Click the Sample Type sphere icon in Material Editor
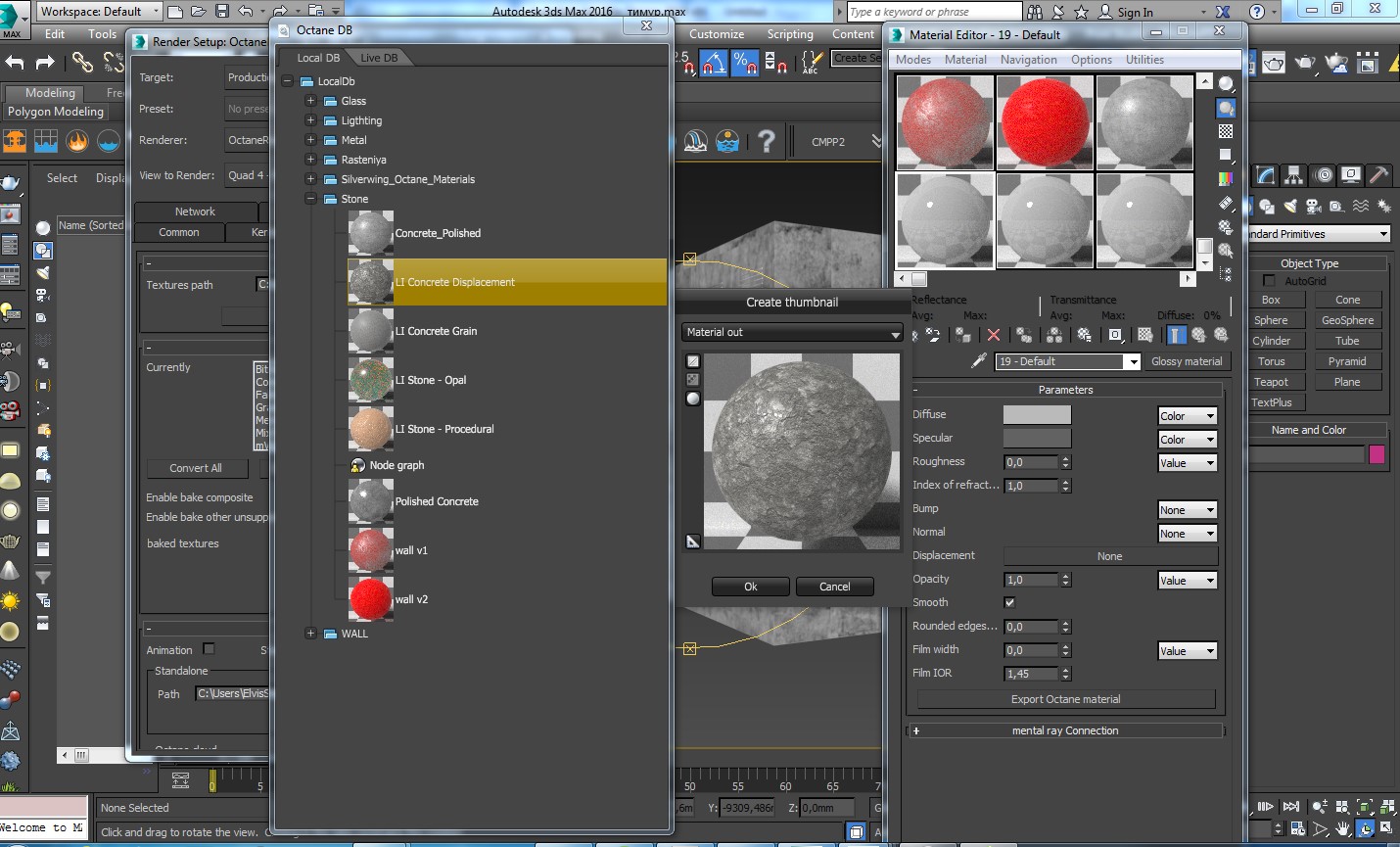Viewport: 1400px width, 847px height. click(1226, 84)
